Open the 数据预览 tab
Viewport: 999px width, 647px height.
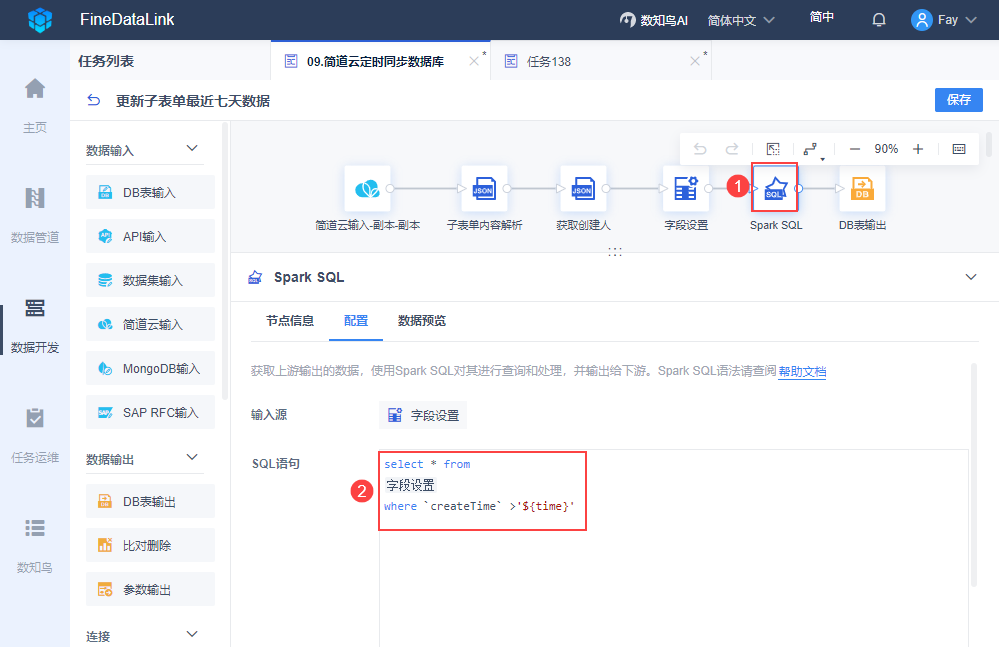(x=422, y=320)
